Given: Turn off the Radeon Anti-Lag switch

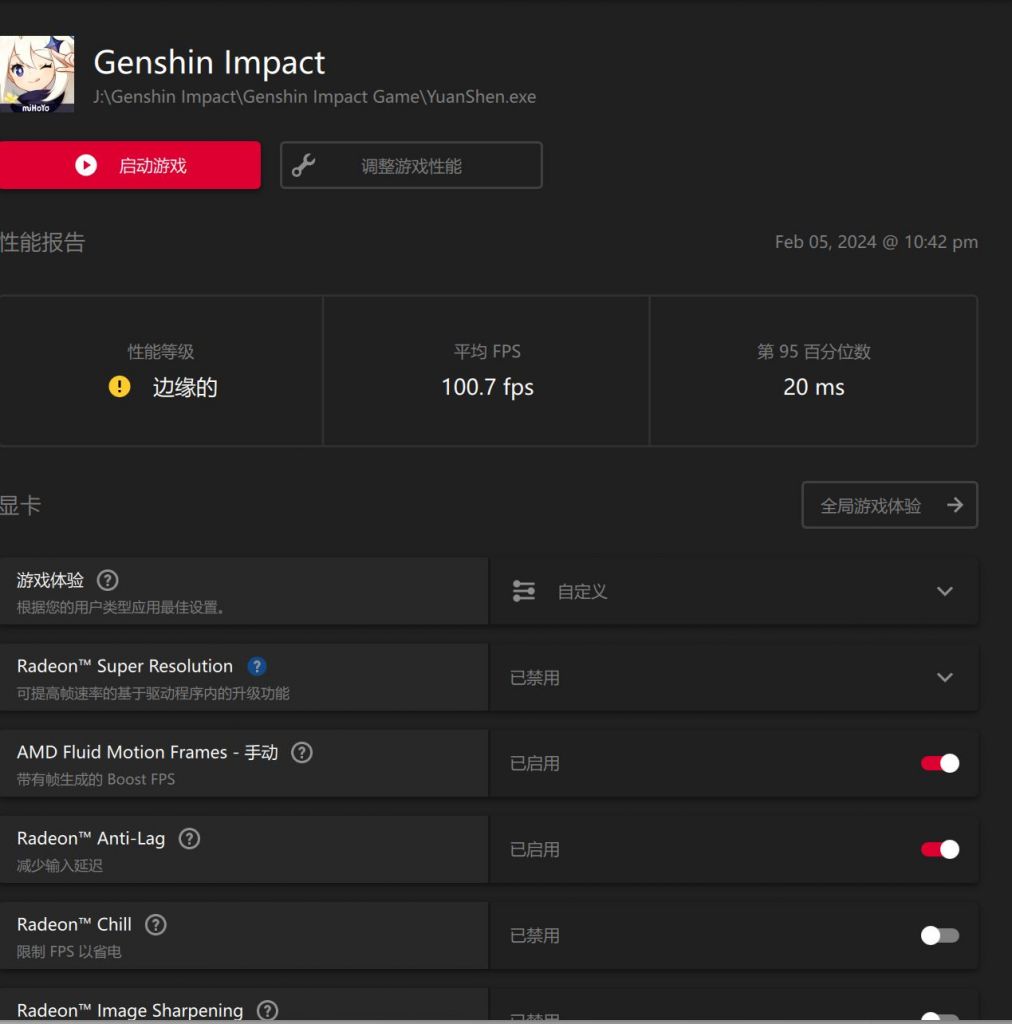Looking at the screenshot, I should (939, 850).
